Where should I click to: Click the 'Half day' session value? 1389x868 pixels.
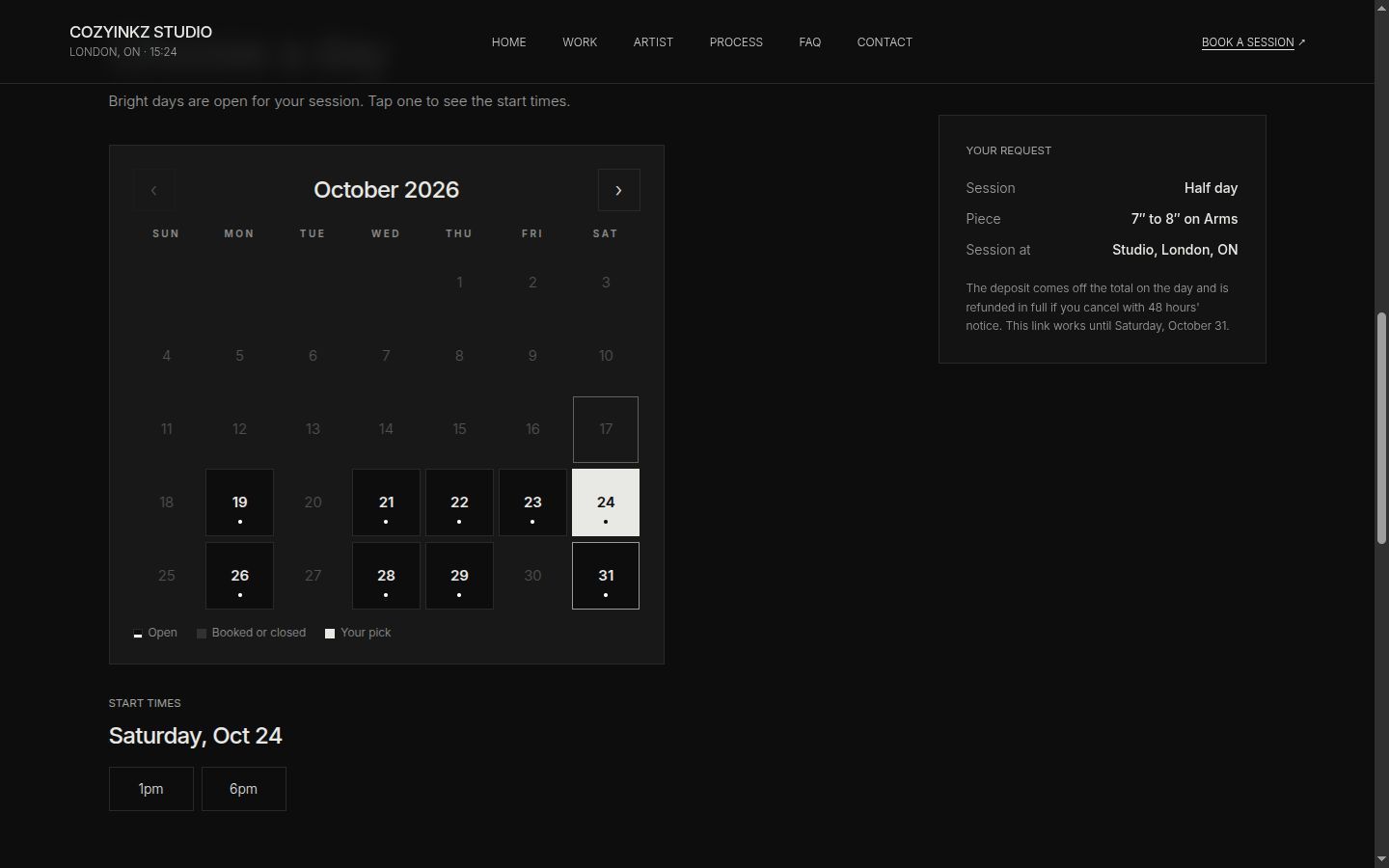pos(1211,188)
